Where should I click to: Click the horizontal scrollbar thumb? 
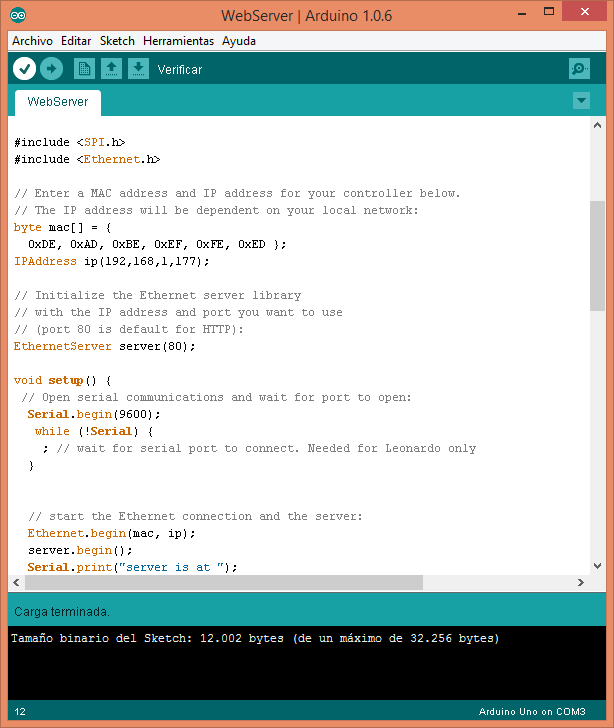[x=224, y=582]
